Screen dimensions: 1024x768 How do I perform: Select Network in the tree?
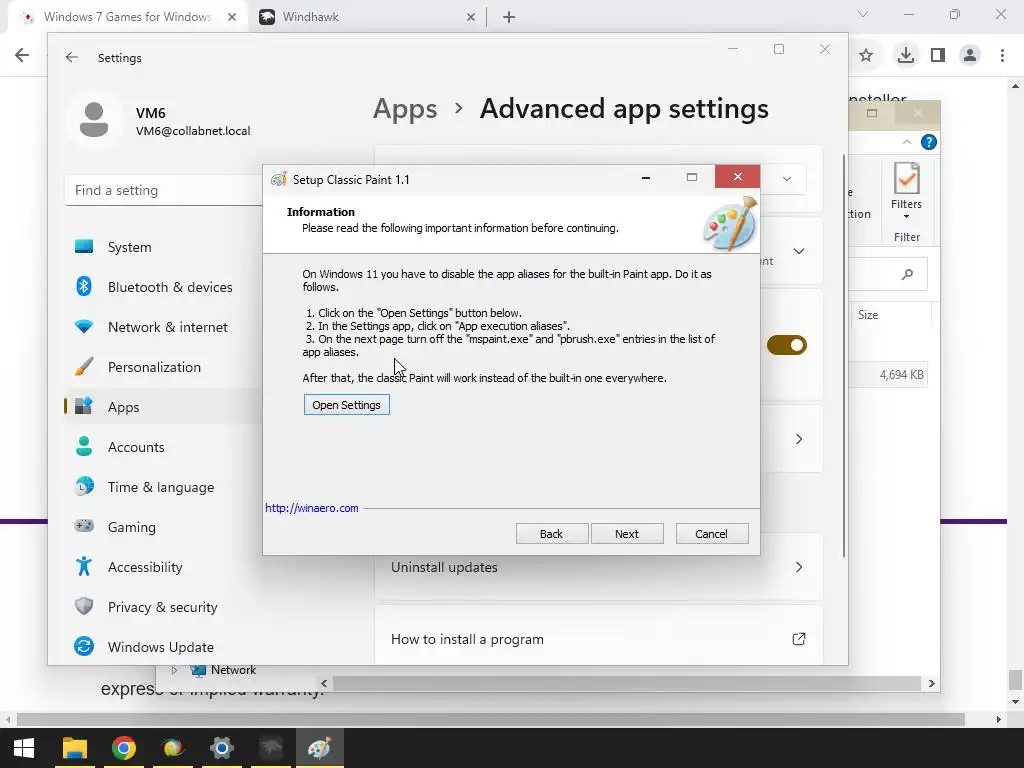coord(232,670)
